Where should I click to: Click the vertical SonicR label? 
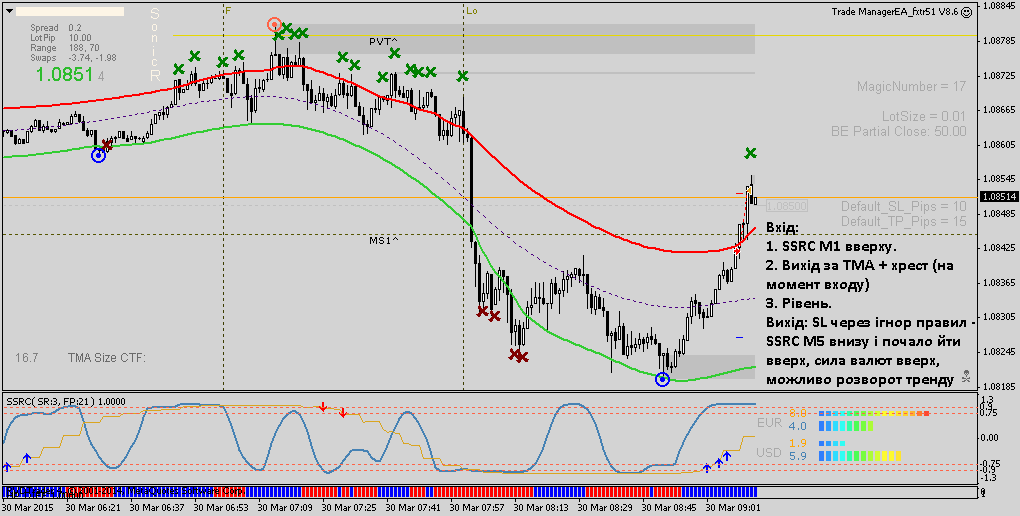(x=154, y=44)
